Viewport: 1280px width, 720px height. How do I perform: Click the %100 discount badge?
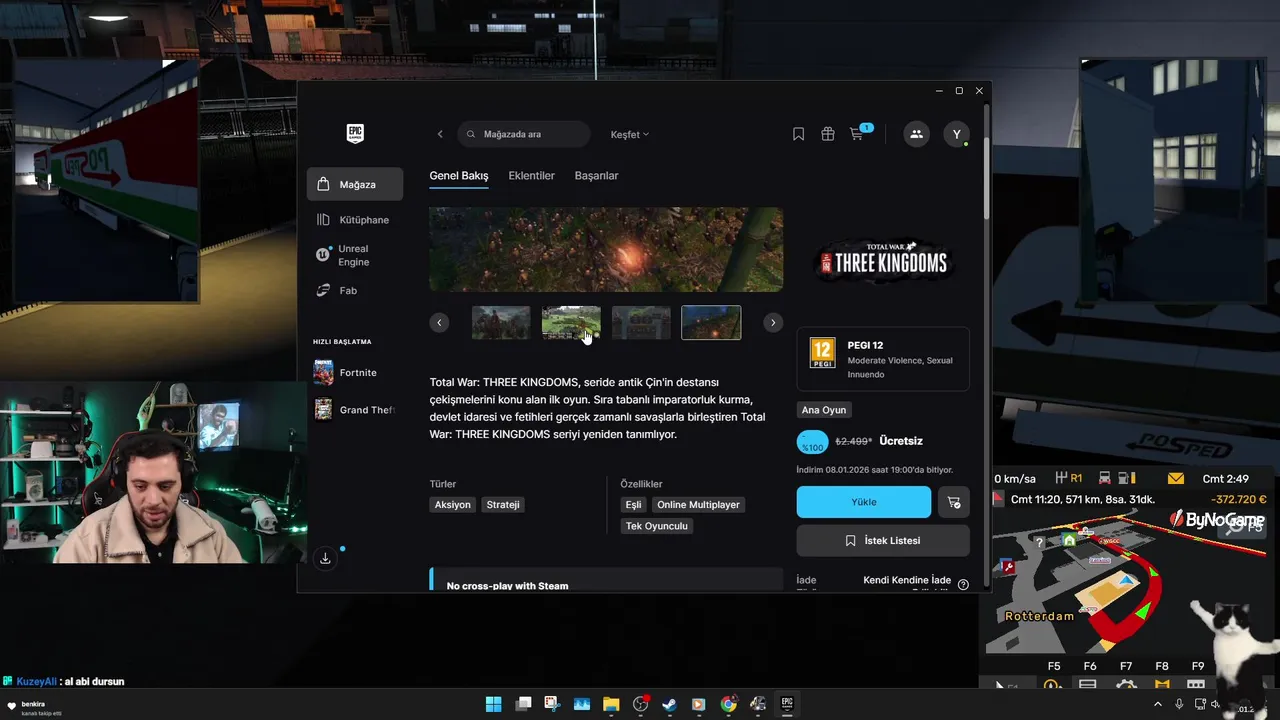[x=812, y=442]
